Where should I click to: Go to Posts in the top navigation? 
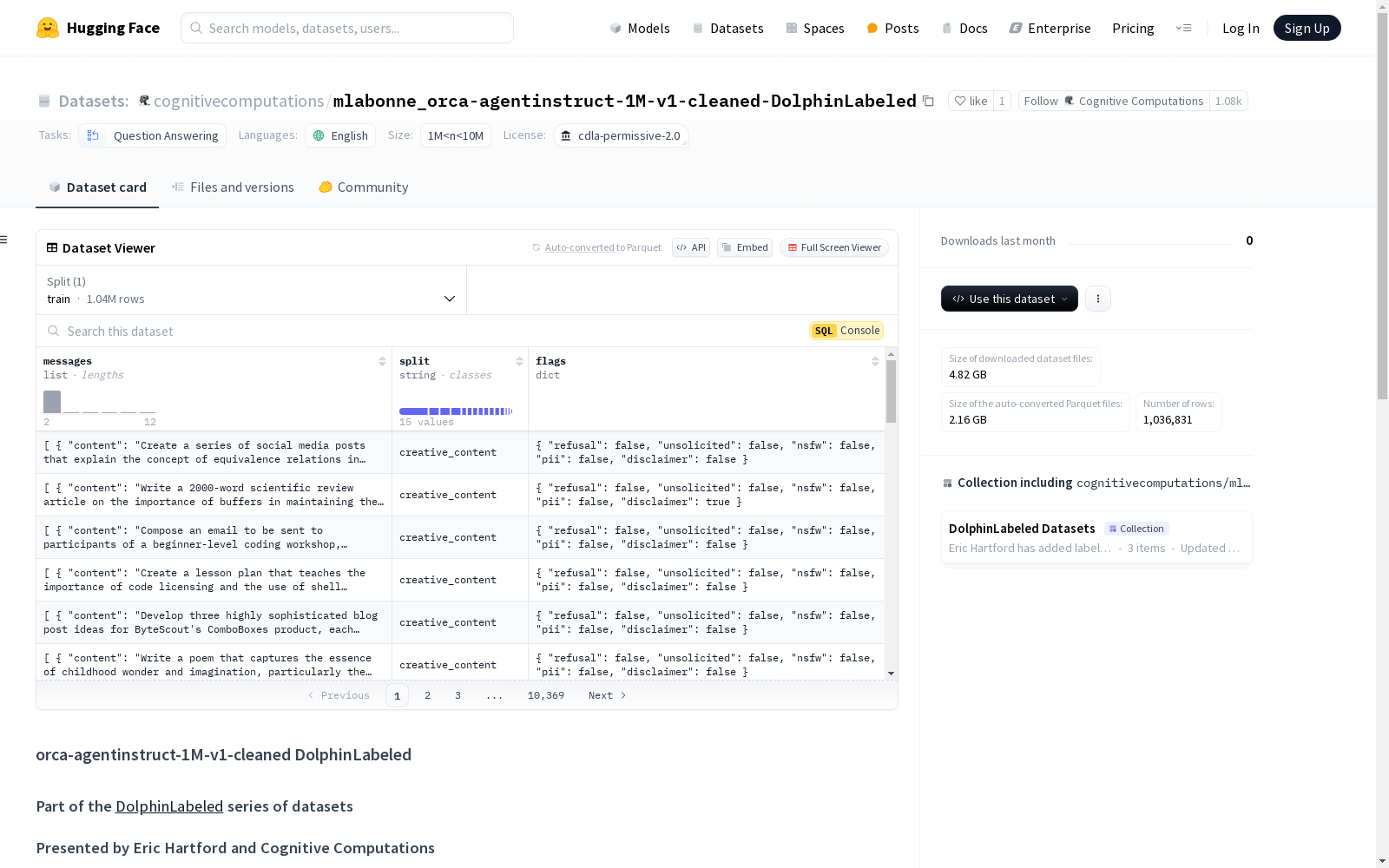click(892, 28)
